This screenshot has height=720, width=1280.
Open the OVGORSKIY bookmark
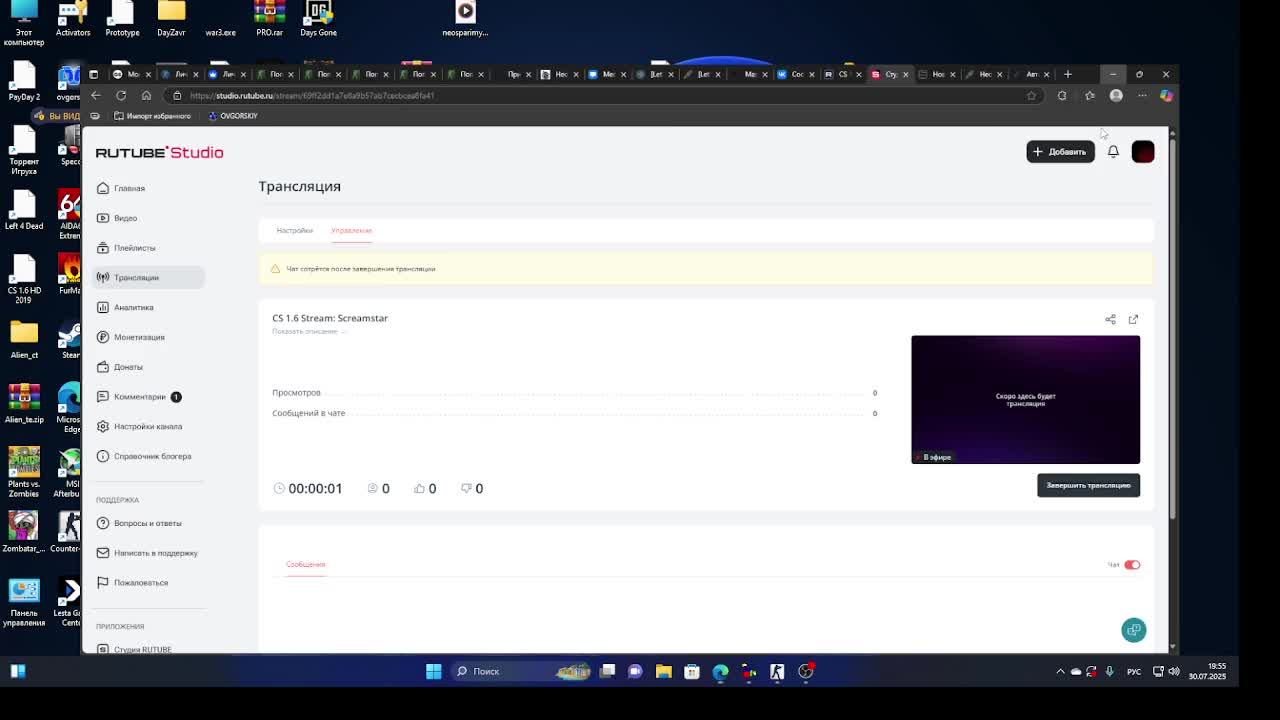(232, 116)
